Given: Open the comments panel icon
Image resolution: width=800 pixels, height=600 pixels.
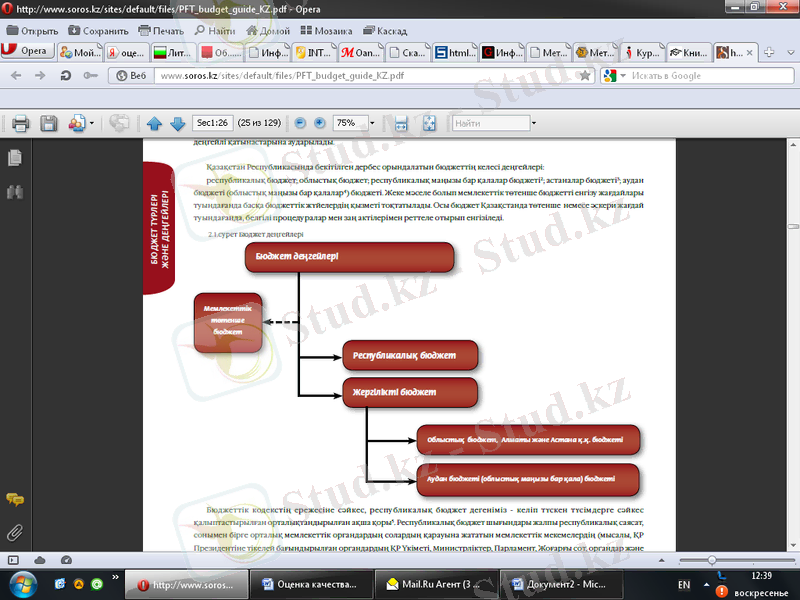Looking at the screenshot, I should pyautogui.click(x=14, y=499).
